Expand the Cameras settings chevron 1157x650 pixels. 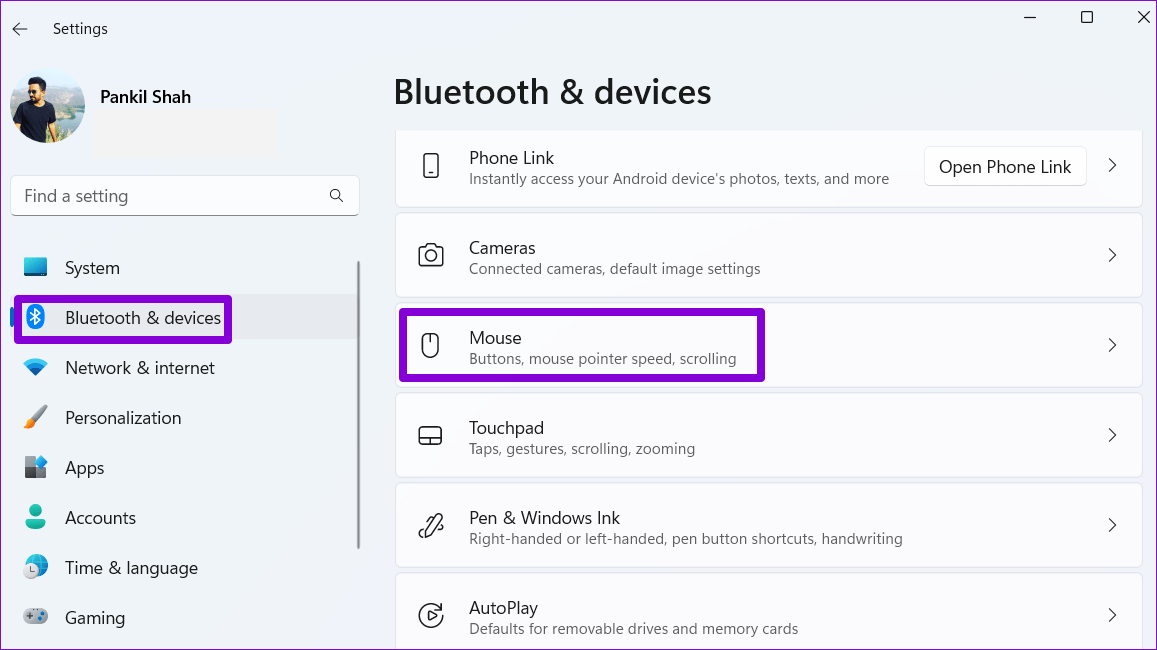[x=1112, y=255]
